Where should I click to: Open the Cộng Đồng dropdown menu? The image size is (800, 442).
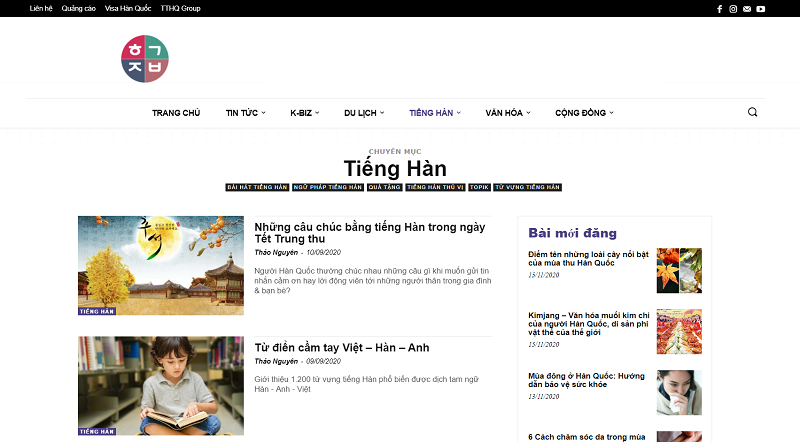point(584,113)
